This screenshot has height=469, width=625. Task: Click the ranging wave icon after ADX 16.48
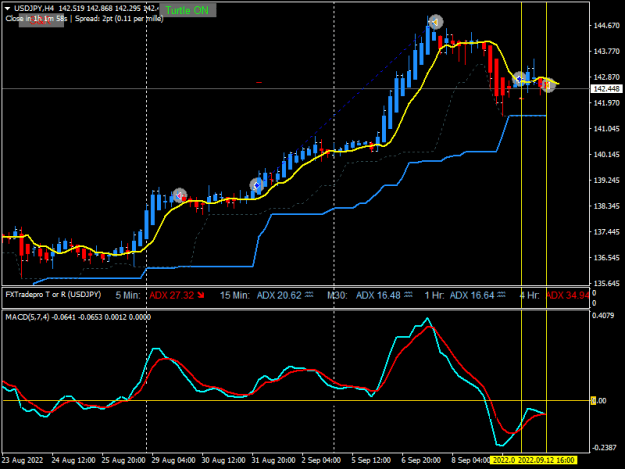pos(408,295)
